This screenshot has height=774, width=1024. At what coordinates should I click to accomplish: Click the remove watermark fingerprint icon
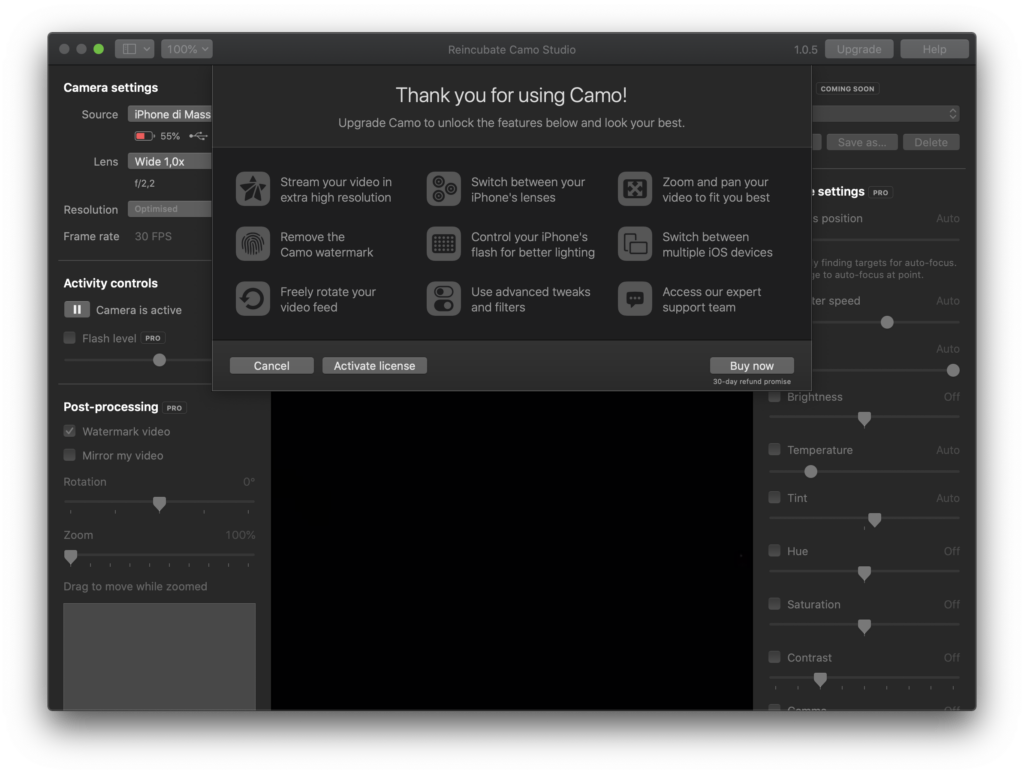253,244
